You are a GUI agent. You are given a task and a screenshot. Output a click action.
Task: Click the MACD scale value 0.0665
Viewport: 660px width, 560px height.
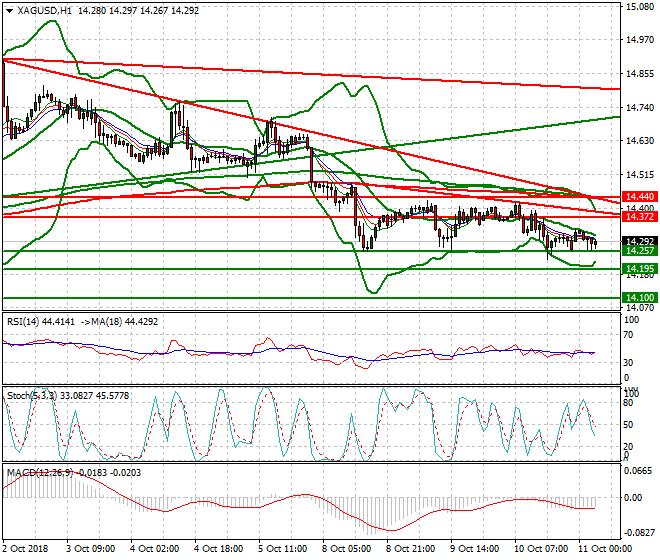[x=638, y=471]
